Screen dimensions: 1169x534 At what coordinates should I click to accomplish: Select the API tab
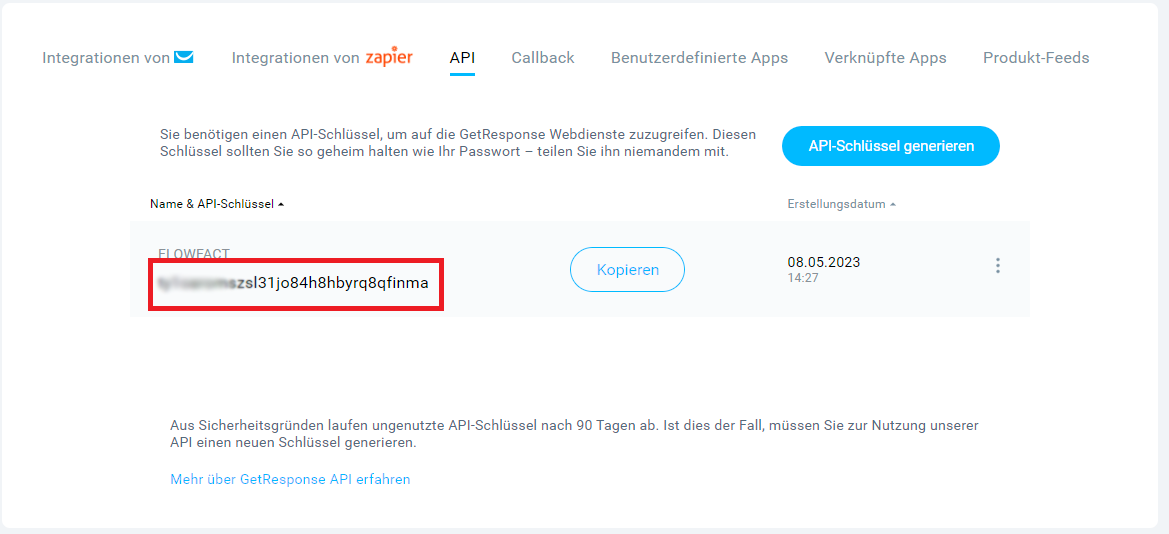click(x=462, y=57)
